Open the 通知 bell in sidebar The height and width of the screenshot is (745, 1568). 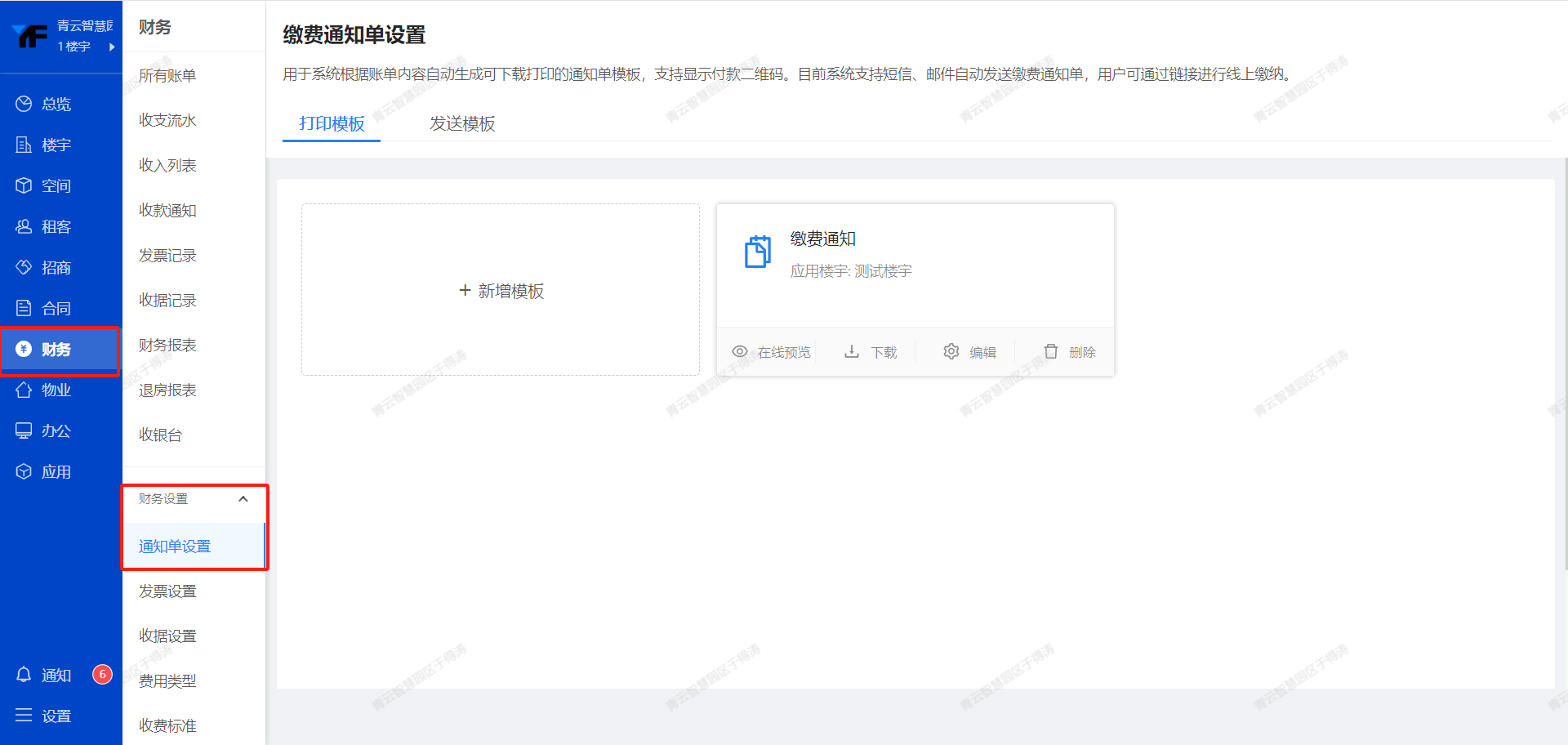(x=24, y=675)
